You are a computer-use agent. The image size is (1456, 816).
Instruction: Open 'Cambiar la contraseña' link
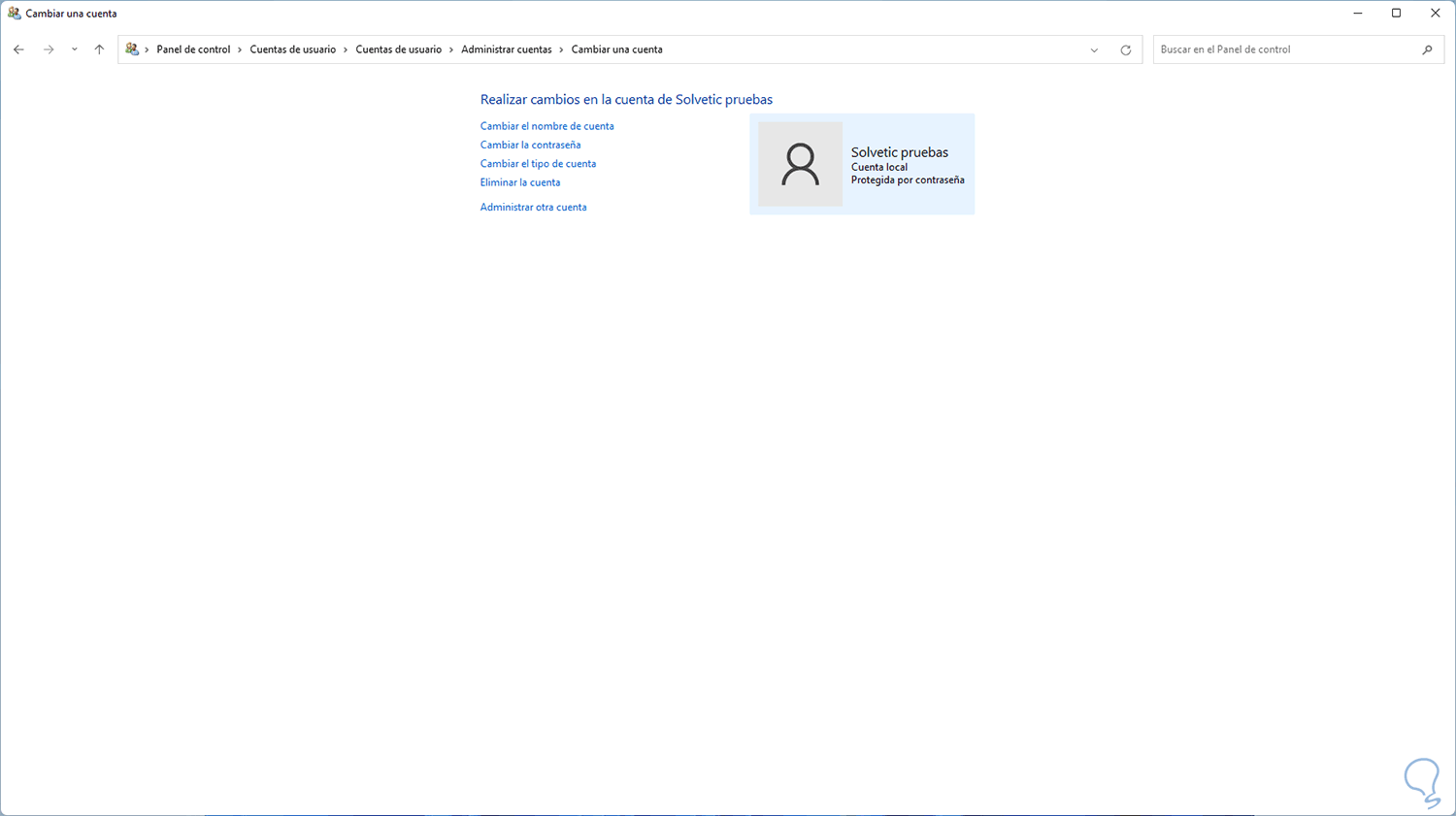coord(530,145)
